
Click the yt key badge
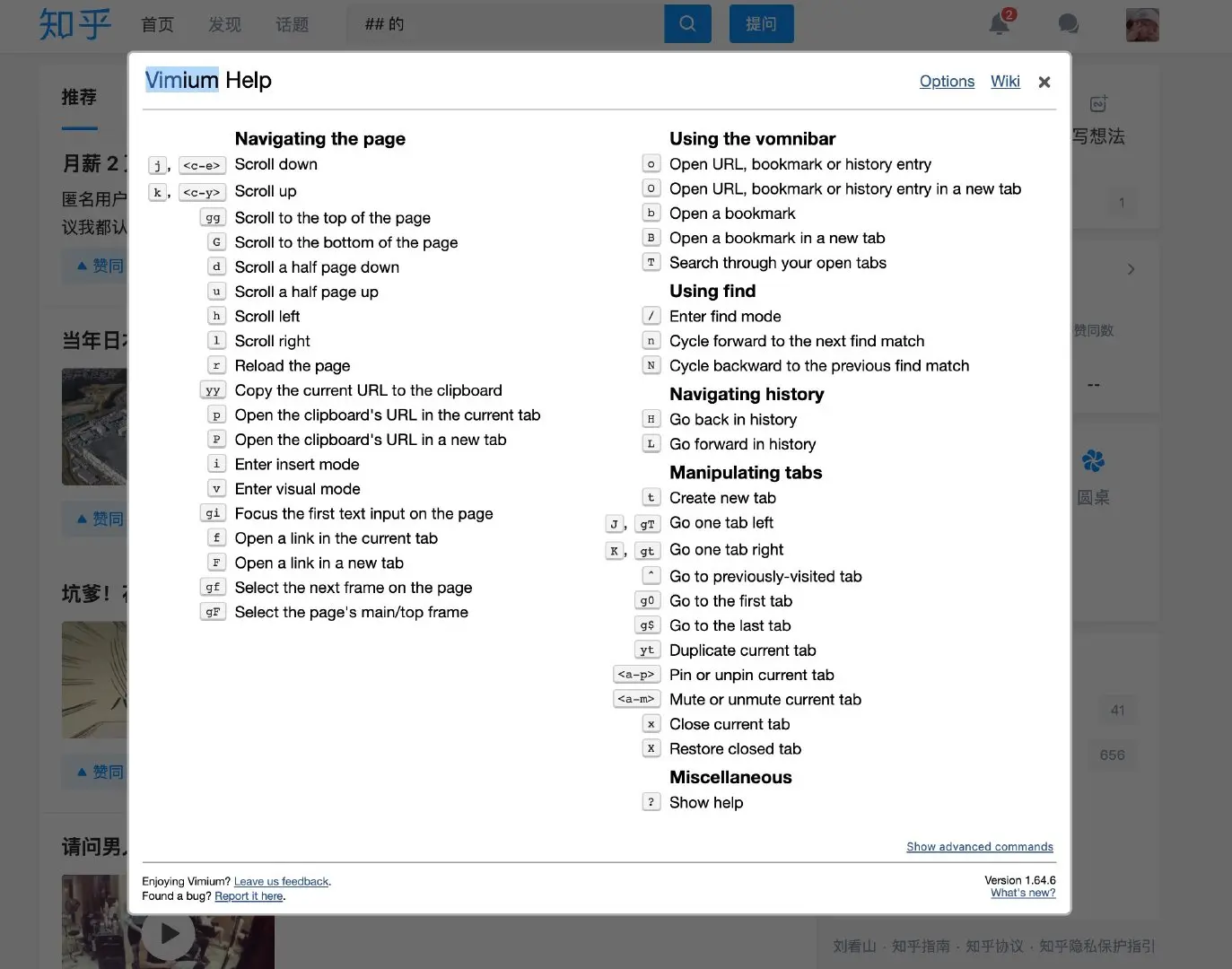coord(647,650)
